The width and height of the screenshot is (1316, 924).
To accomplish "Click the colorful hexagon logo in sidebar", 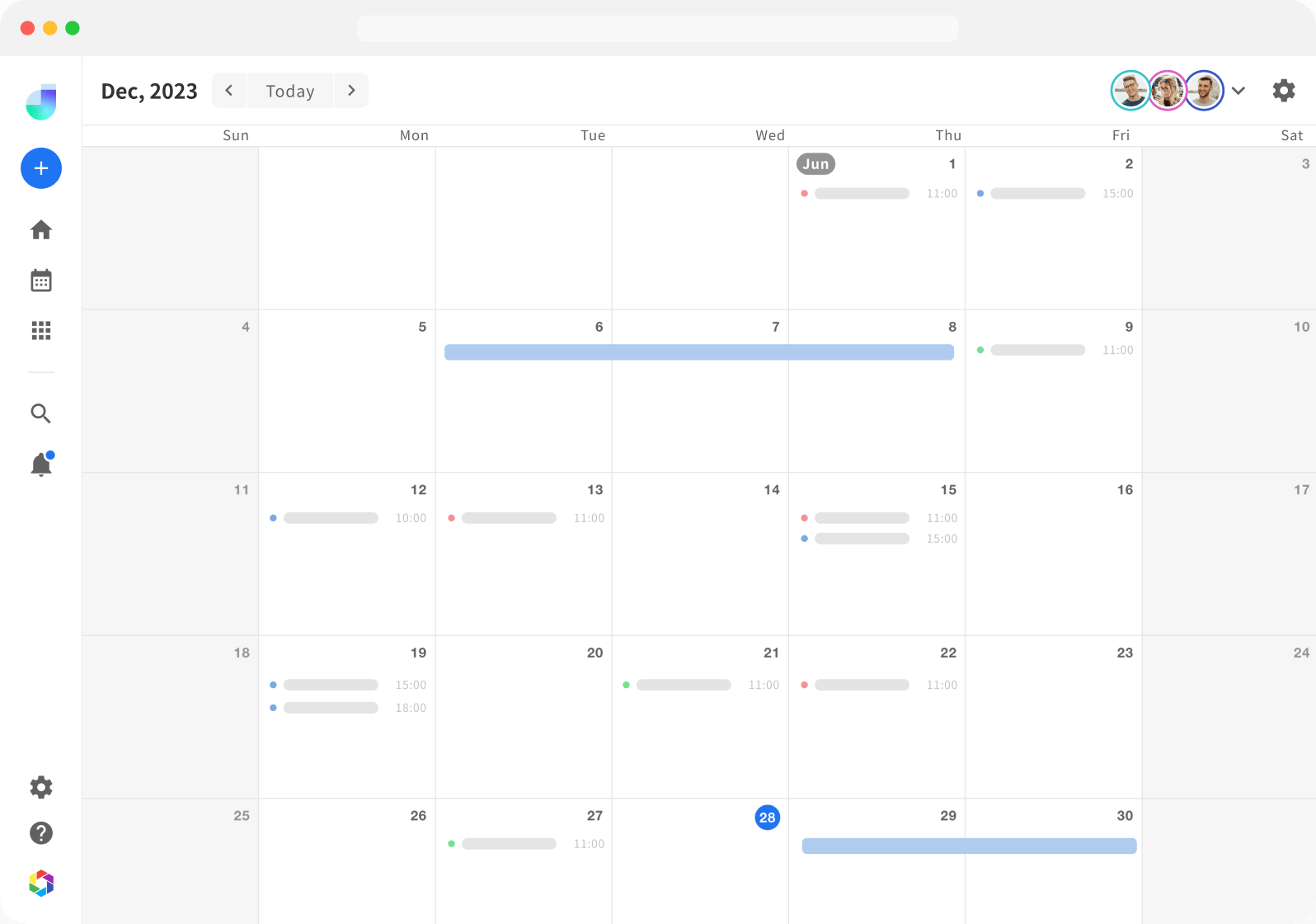I will pyautogui.click(x=41, y=884).
